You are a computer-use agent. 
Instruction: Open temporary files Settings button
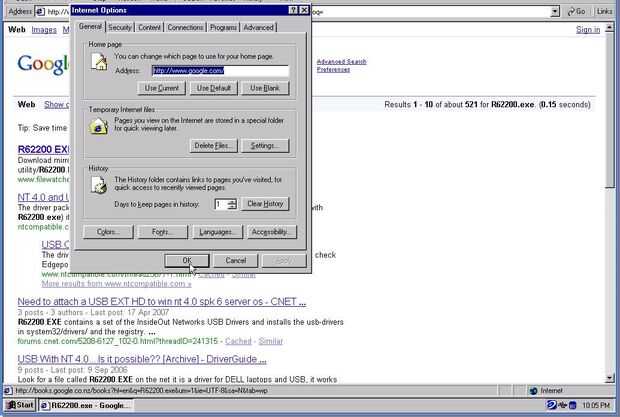click(x=265, y=146)
